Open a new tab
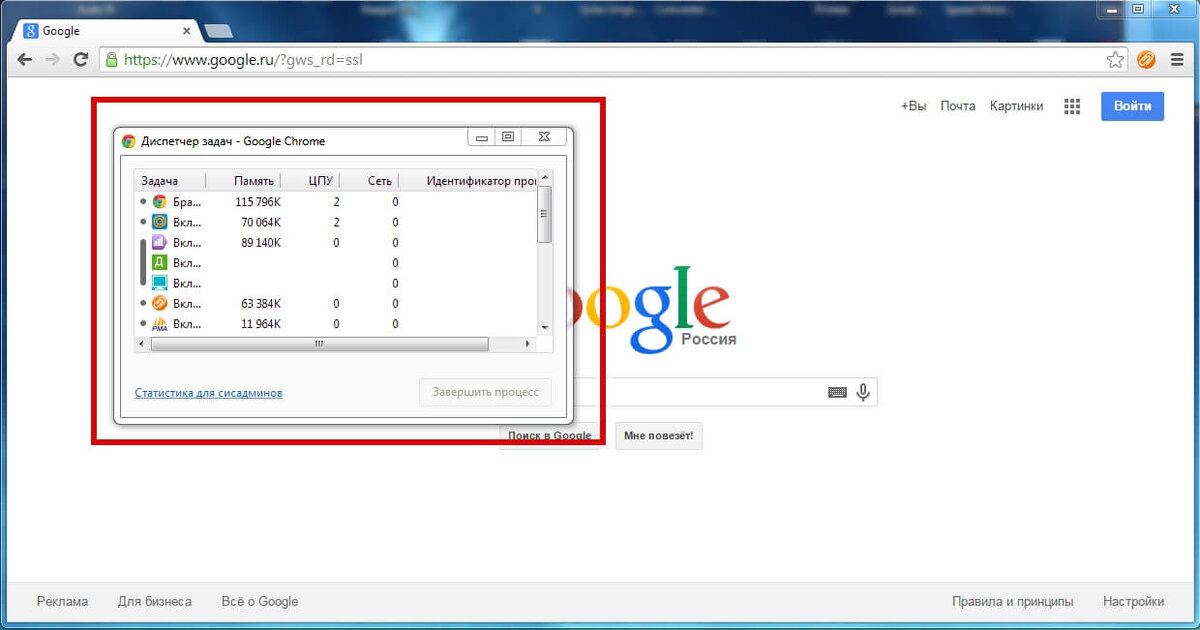The image size is (1200, 630). pyautogui.click(x=218, y=32)
